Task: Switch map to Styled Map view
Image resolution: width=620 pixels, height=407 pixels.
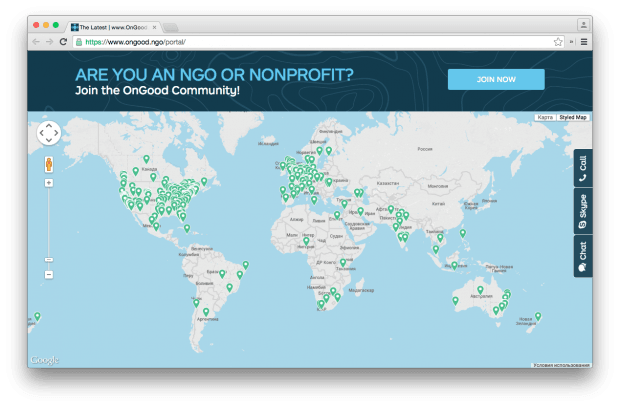Action: coord(573,117)
